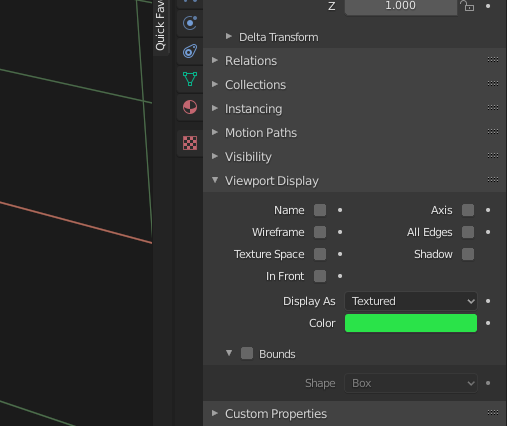Open the Display As Textured dropdown
This screenshot has height=426, width=507.
[411, 301]
